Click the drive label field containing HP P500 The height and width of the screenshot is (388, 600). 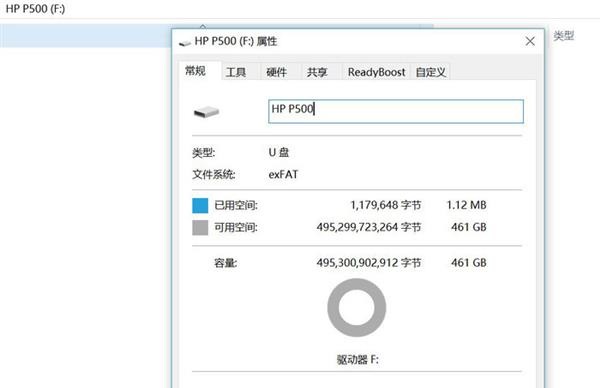[x=396, y=111]
